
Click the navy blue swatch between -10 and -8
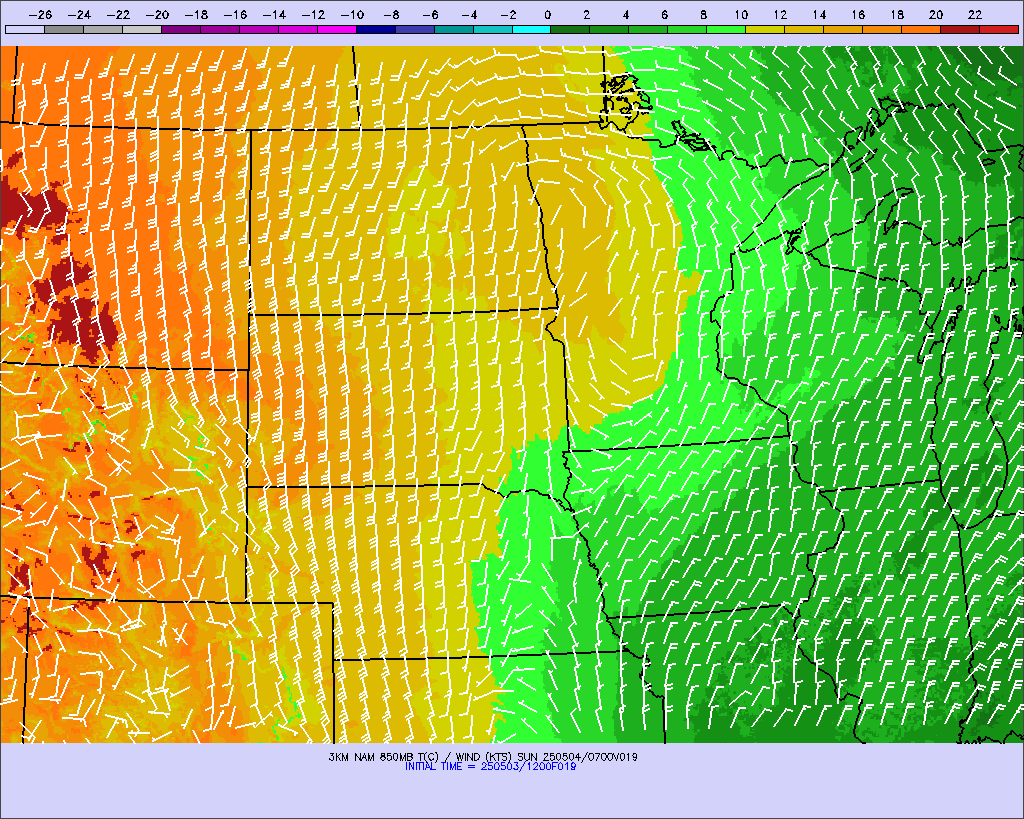click(x=376, y=29)
